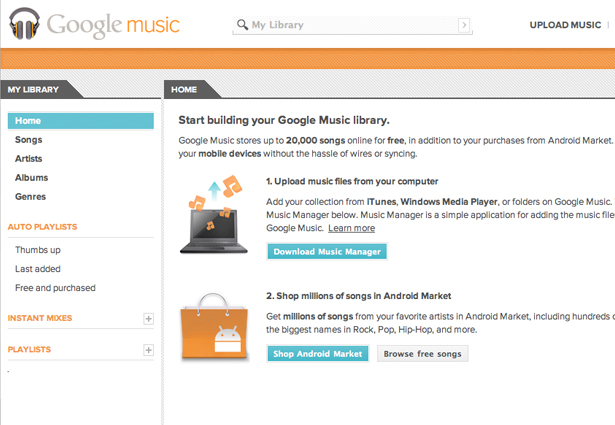Image resolution: width=615 pixels, height=425 pixels.
Task: Click the laptop upload music illustration
Action: tap(214, 214)
